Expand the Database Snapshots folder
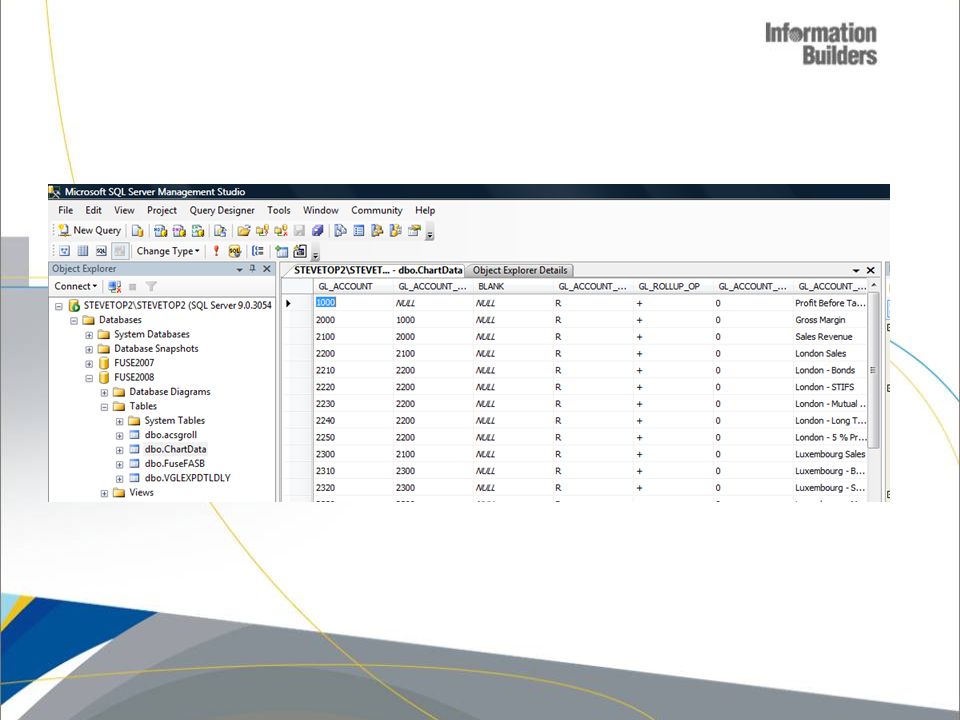The image size is (960, 720). tap(89, 349)
